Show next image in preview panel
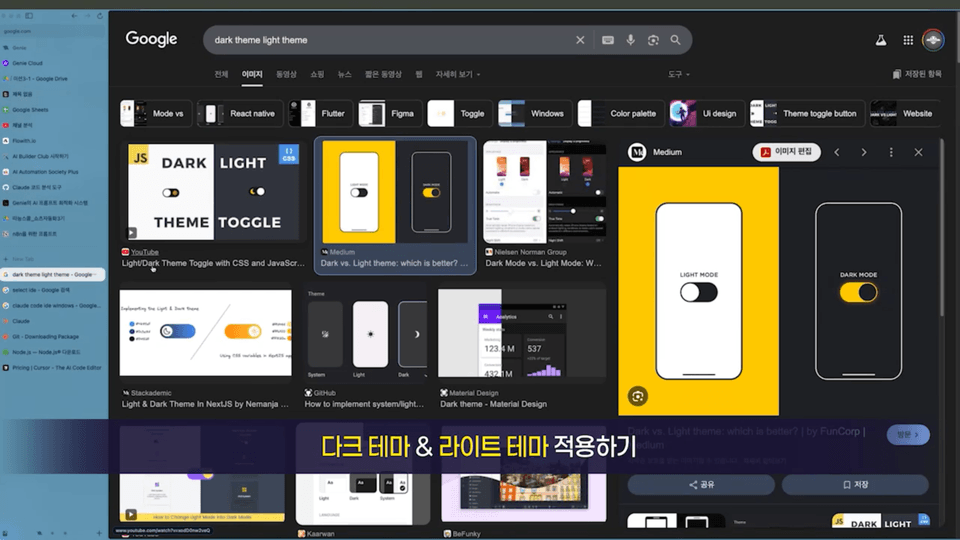Screen dimensions: 960x540 pyautogui.click(x=864, y=152)
